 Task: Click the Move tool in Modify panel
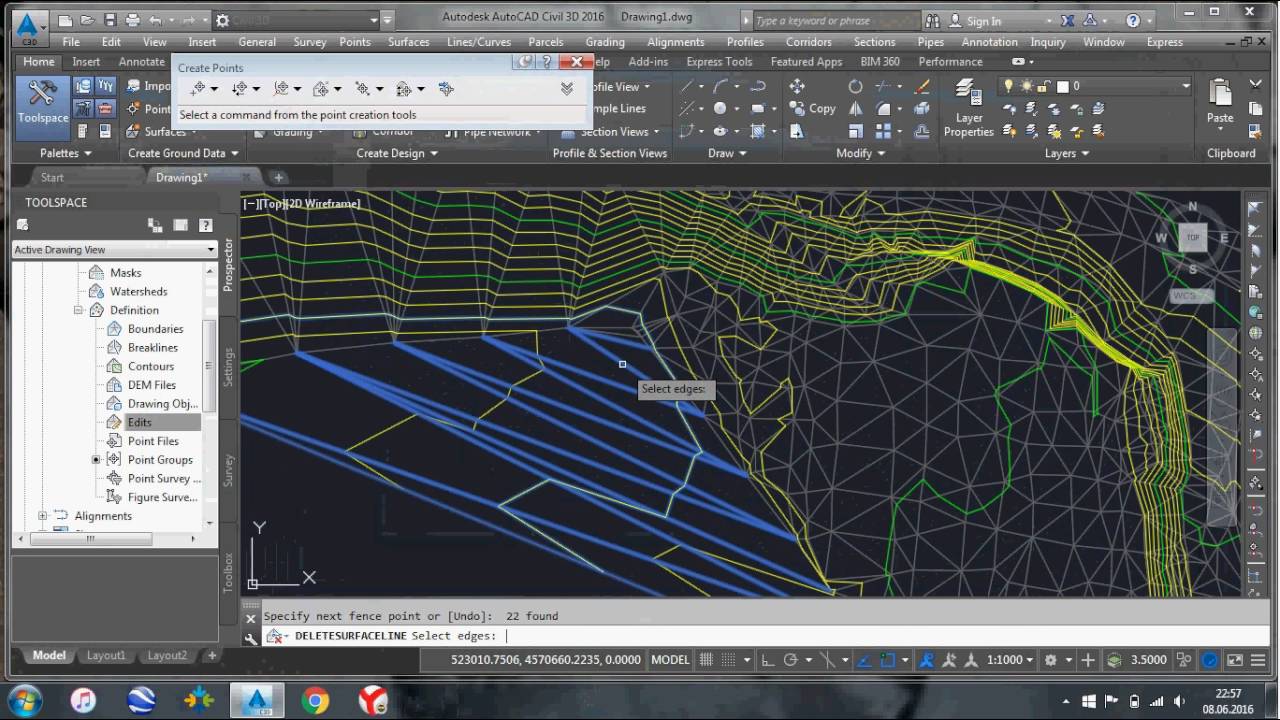[x=797, y=86]
